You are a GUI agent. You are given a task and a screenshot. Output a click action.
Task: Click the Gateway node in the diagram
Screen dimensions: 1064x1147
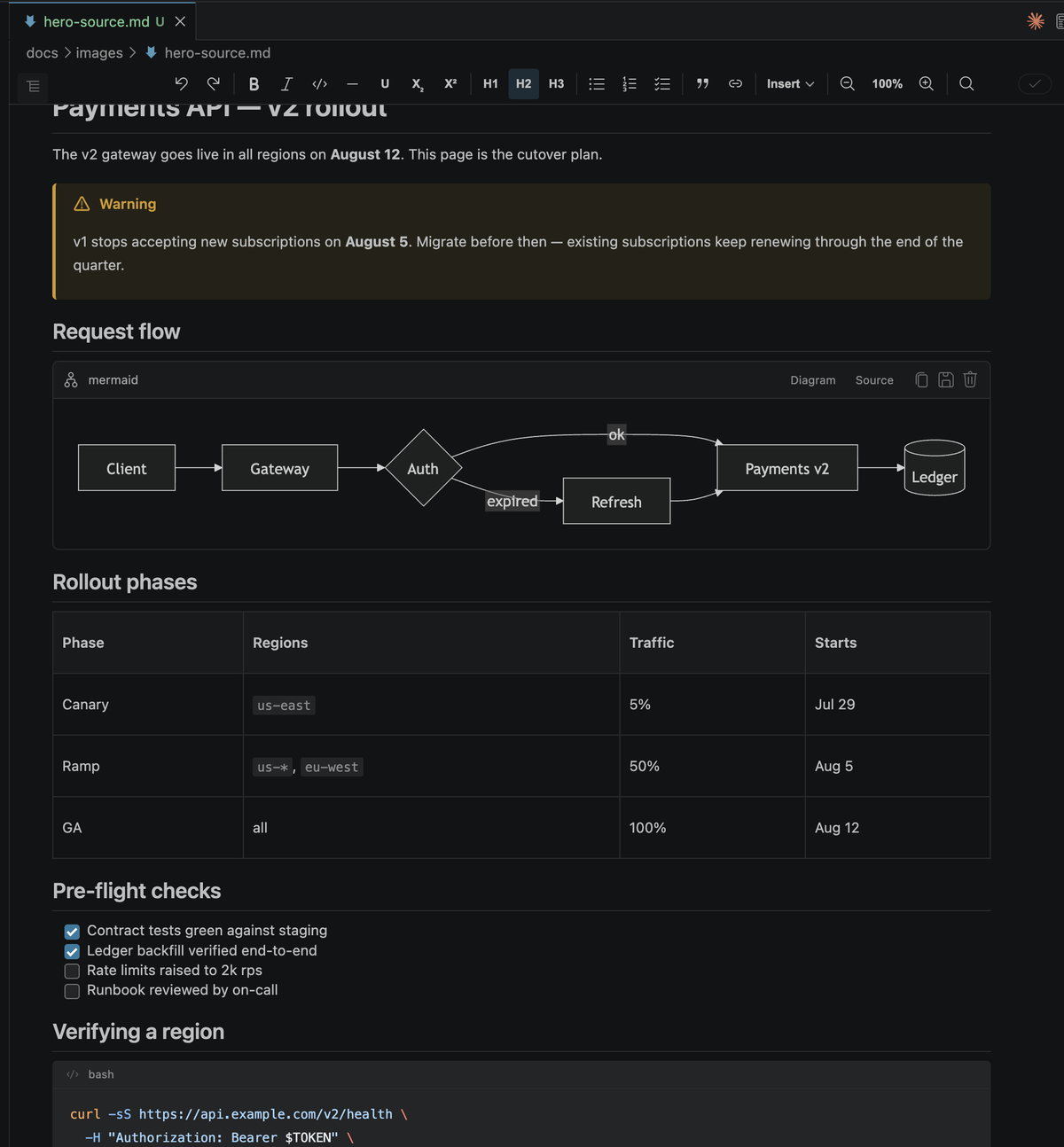279,468
